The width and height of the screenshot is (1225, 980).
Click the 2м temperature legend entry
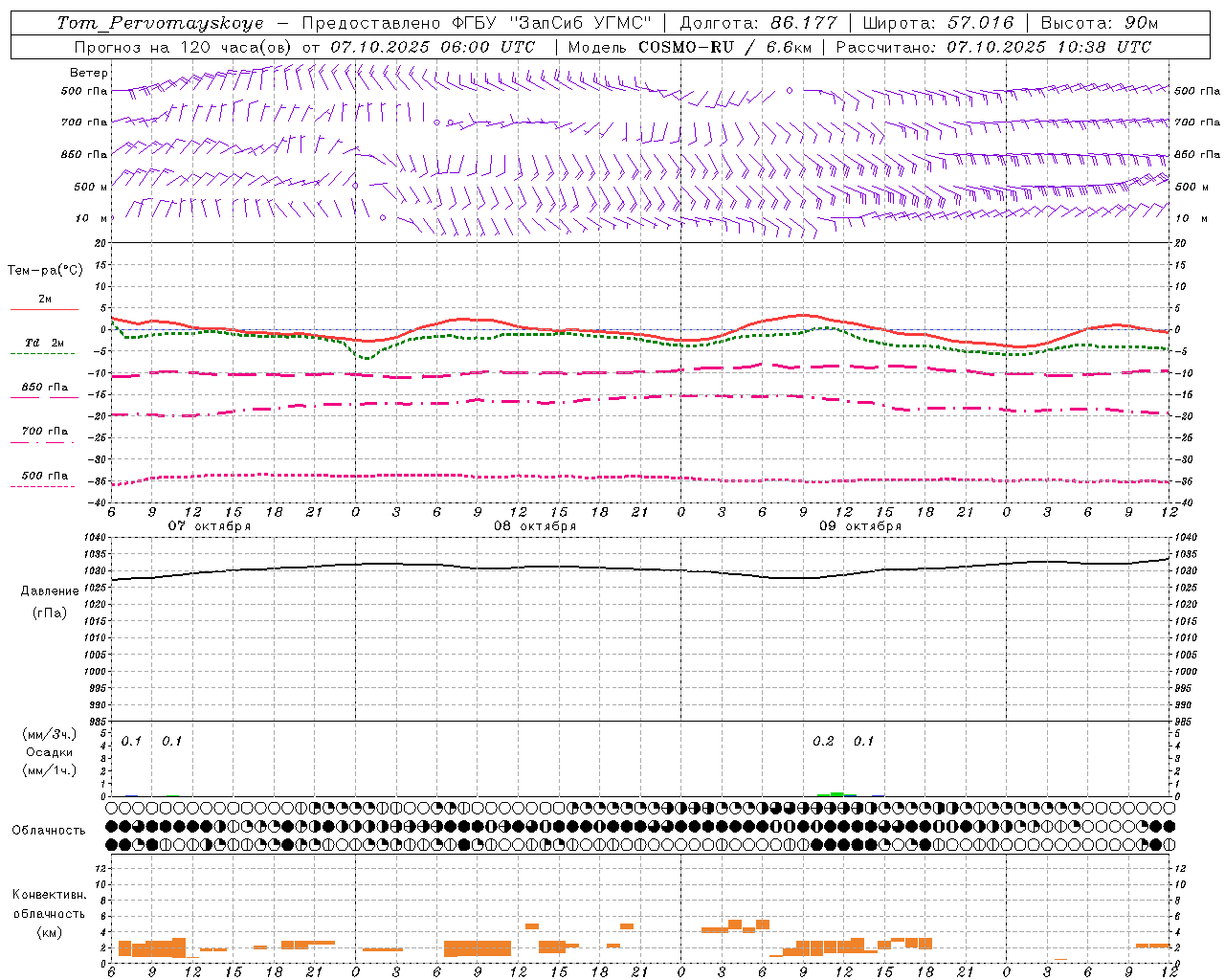click(45, 299)
